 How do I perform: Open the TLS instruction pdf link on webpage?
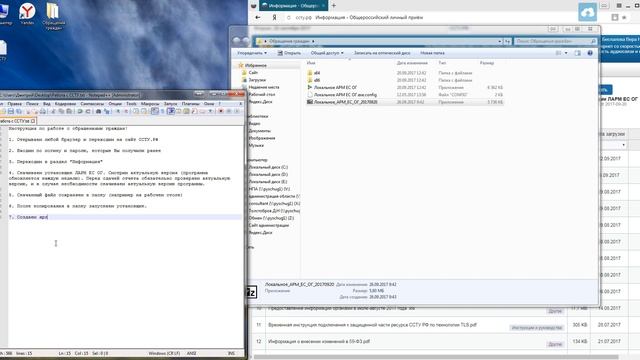click(372, 325)
